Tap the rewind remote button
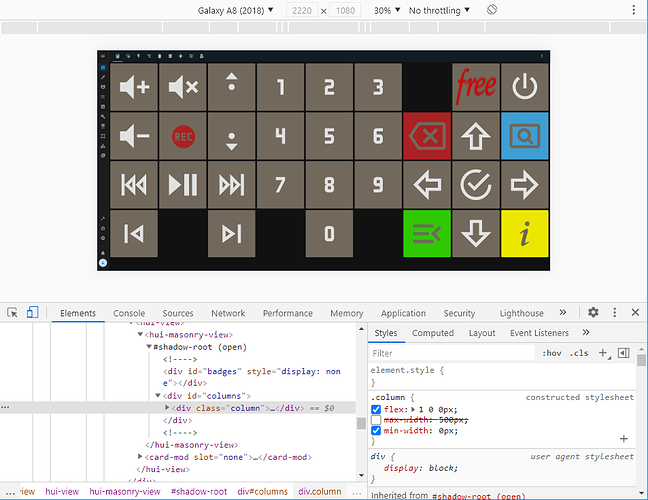 pos(134,185)
